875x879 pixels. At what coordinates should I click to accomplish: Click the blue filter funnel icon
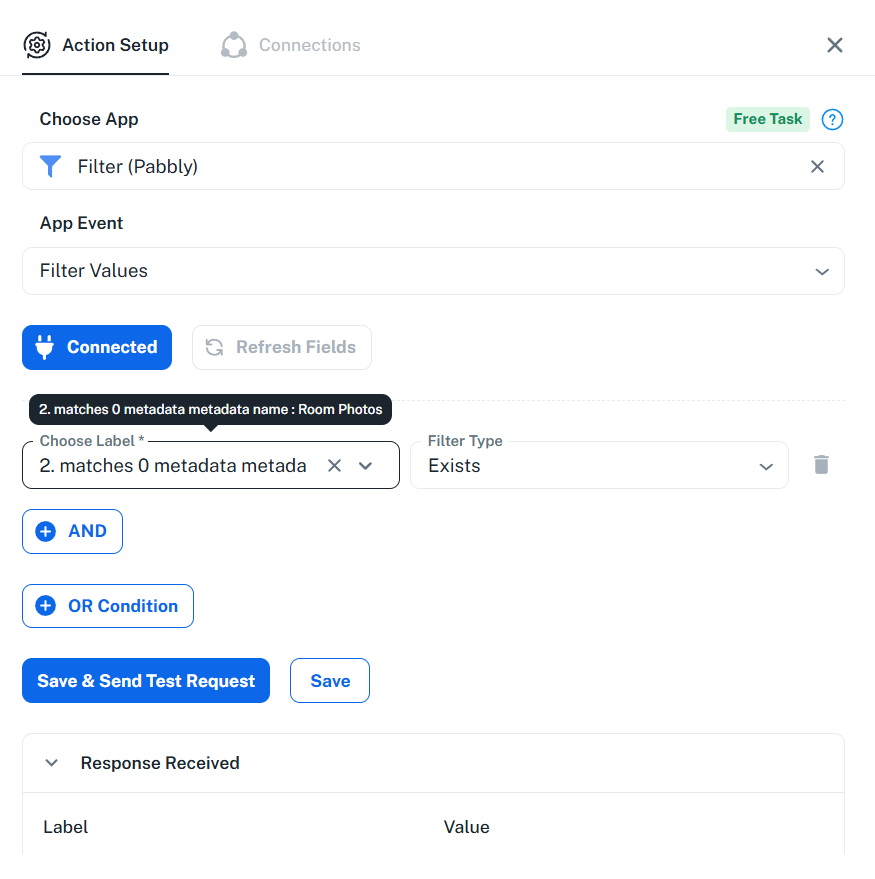click(51, 166)
